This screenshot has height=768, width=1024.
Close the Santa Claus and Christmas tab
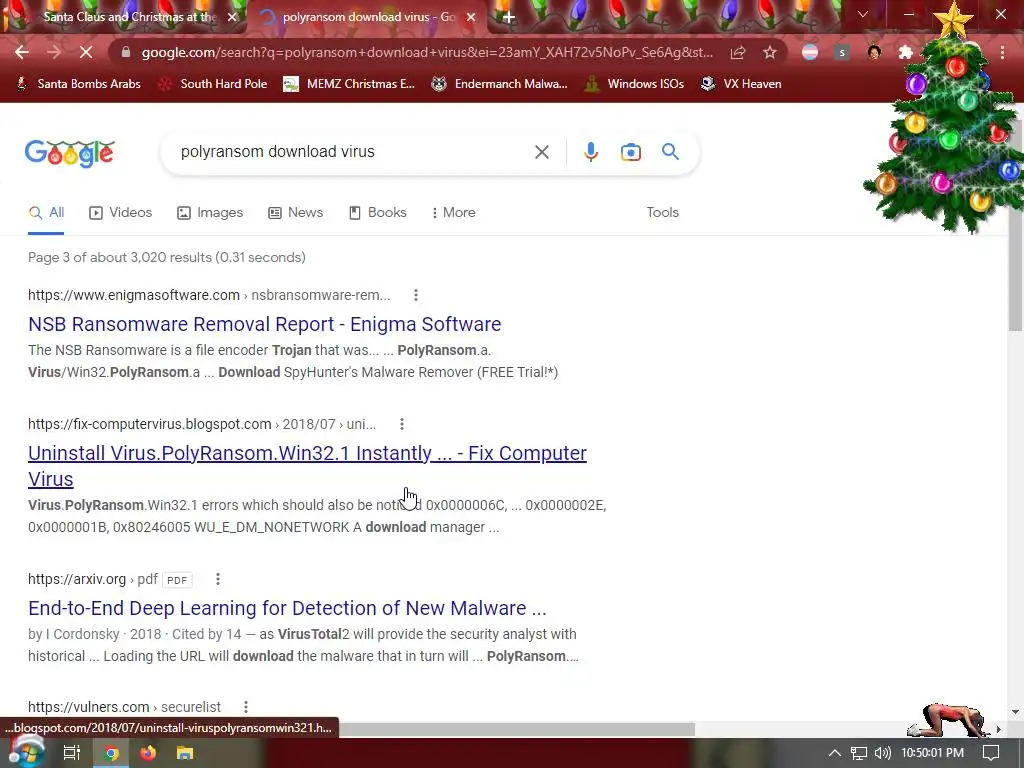232,17
